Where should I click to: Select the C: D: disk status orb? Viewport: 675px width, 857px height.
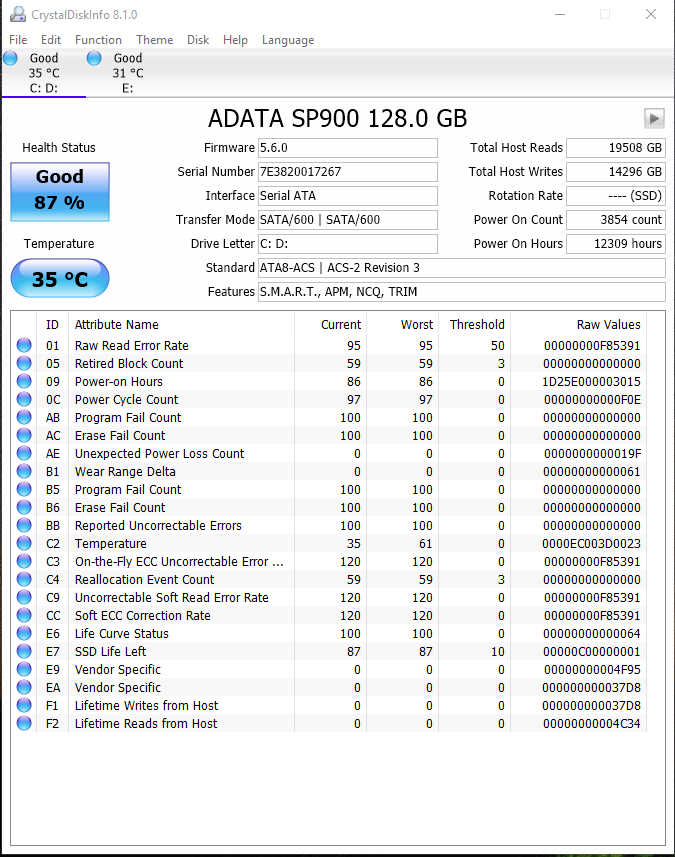(x=10, y=58)
